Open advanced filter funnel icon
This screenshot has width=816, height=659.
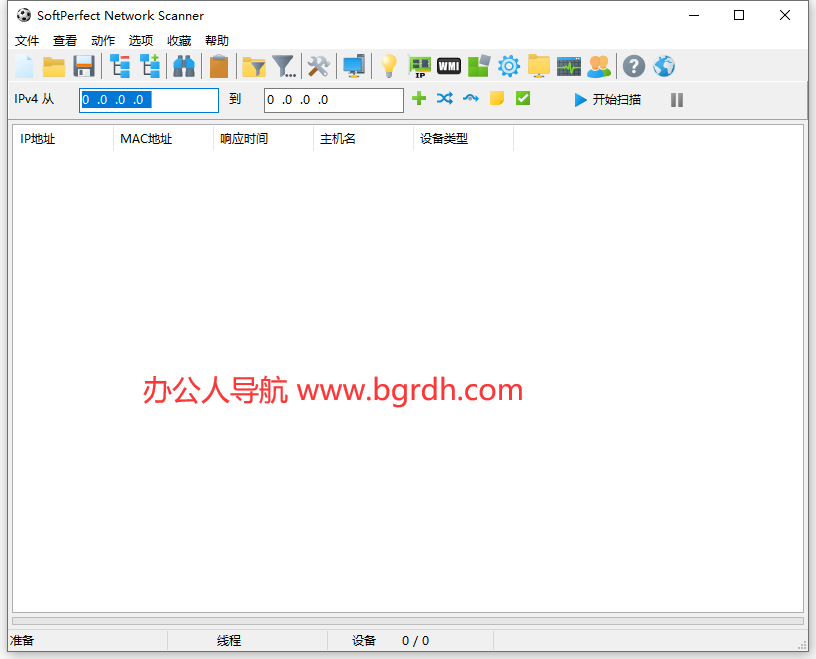(285, 67)
